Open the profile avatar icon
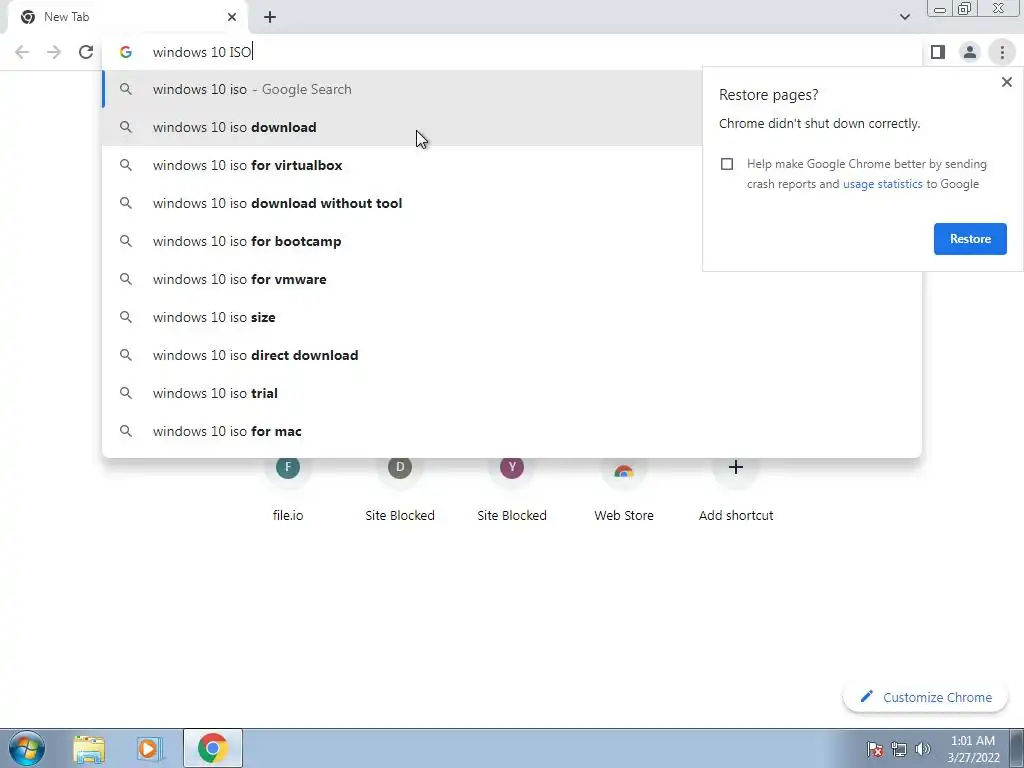Screen dimensions: 1024x768 click(970, 52)
